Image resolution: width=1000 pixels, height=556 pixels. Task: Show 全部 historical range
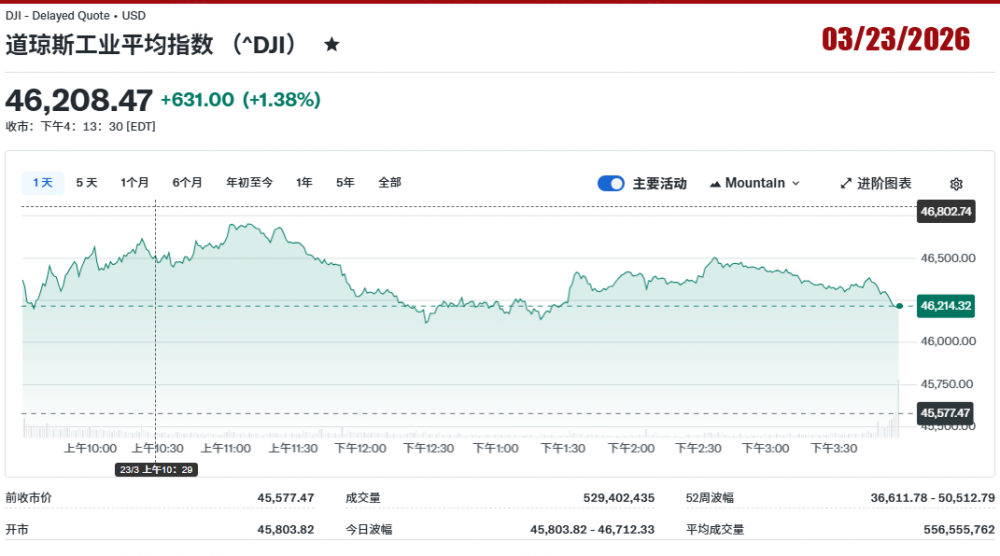pyautogui.click(x=390, y=183)
